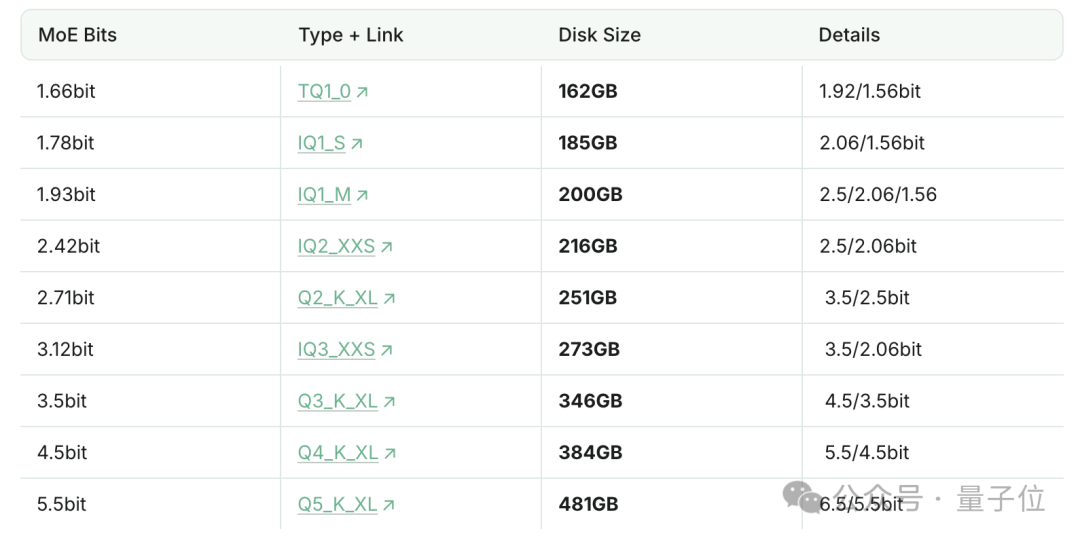Click external arrow icon beside IQ1_S
This screenshot has width=1080, height=542.
pos(357,143)
